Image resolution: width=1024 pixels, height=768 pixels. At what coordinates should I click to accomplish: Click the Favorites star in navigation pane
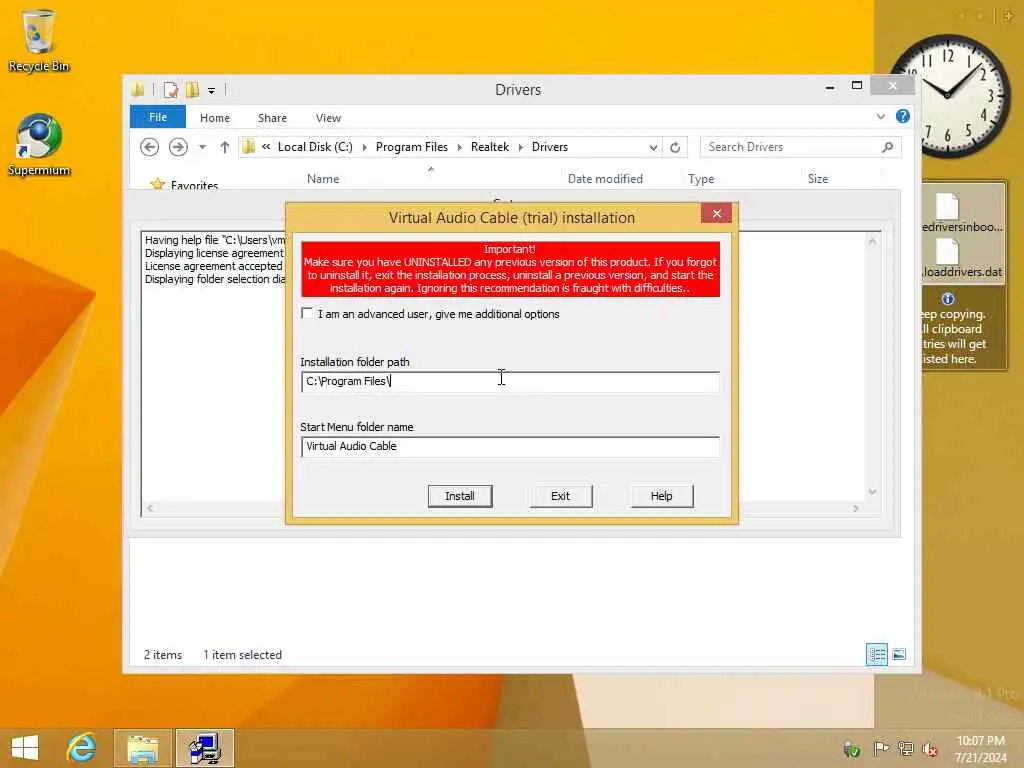157,184
